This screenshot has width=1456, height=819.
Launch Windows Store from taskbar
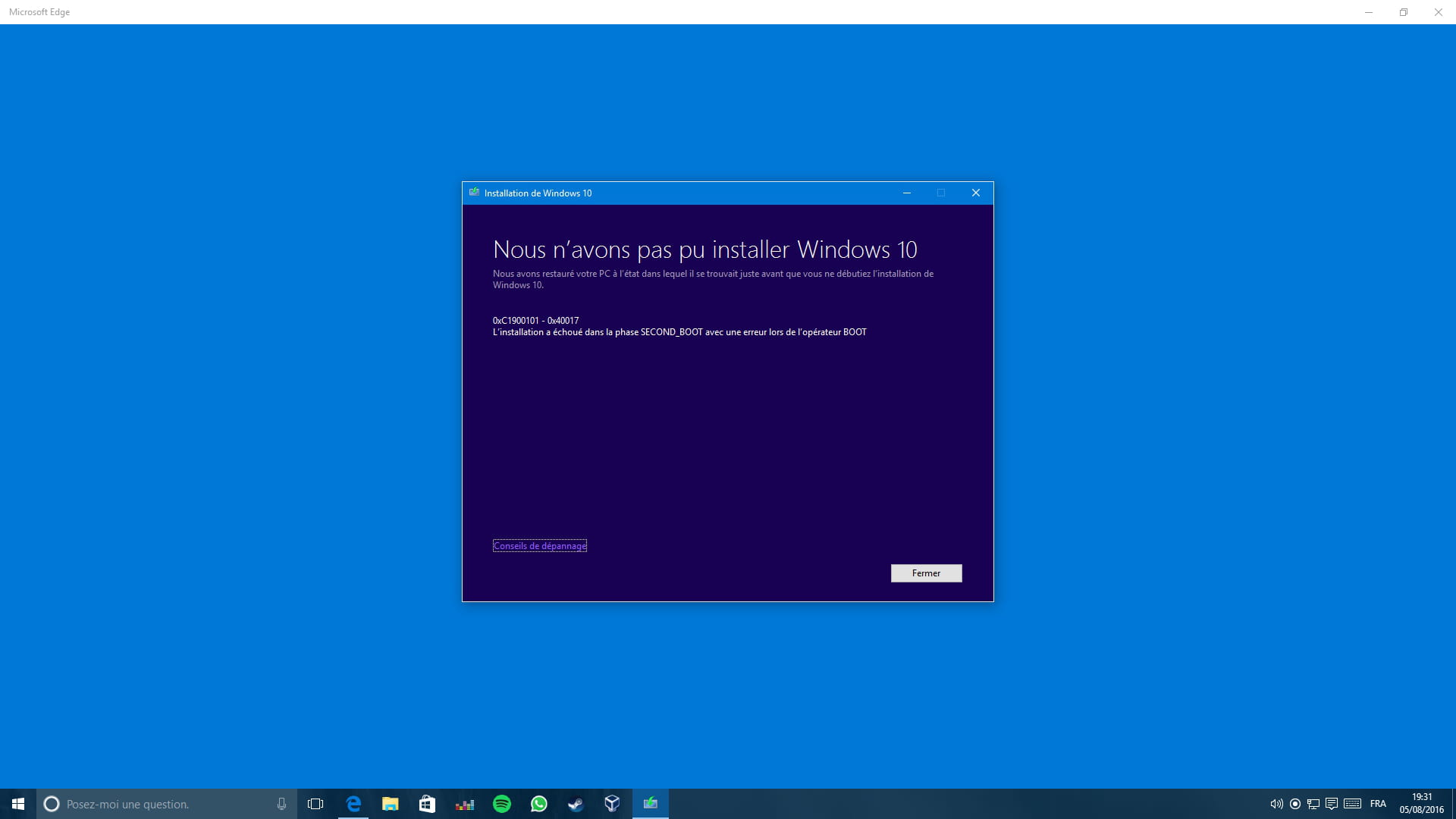click(427, 804)
